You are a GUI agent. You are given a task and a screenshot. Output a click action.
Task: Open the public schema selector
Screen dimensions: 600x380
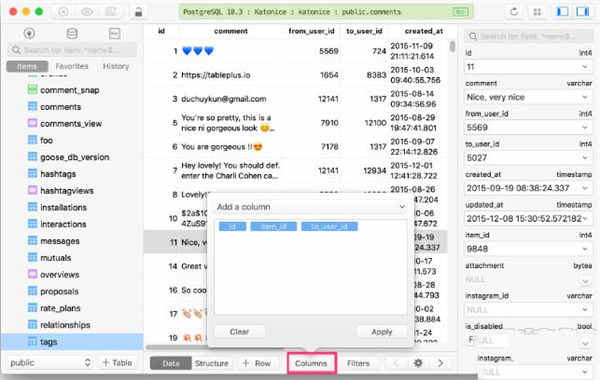[x=51, y=362]
